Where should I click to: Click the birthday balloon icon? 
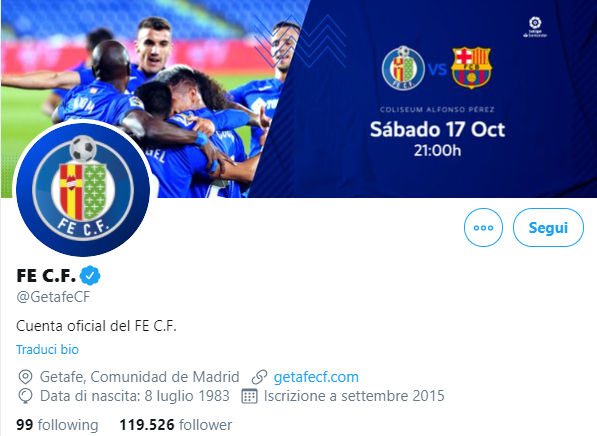tap(25, 396)
